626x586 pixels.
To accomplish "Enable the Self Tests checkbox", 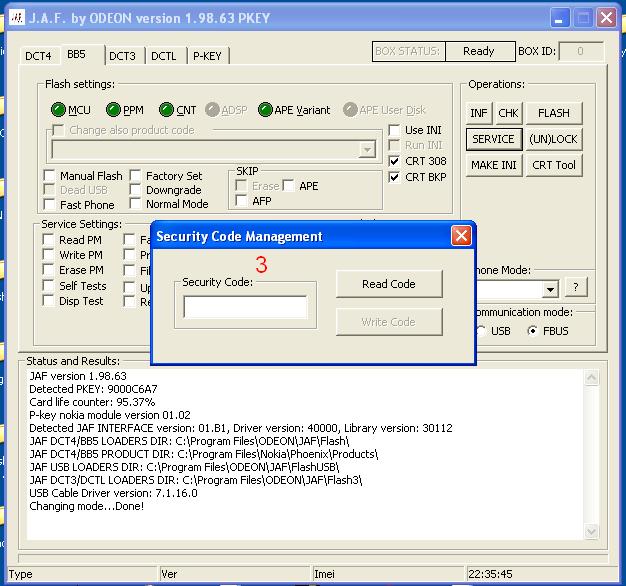I will point(48,286).
